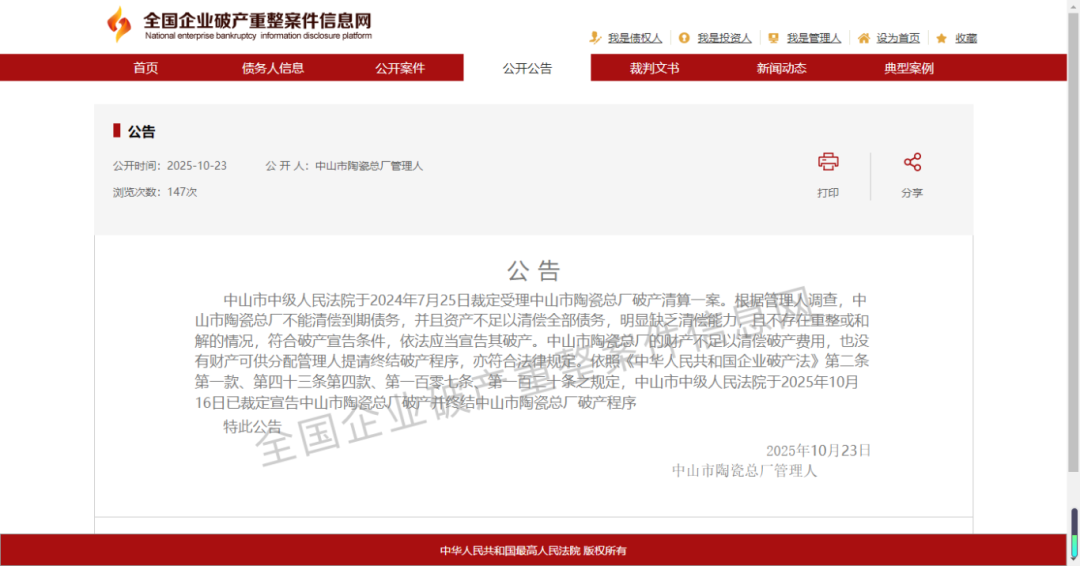Go to the 裁判文书 tab
The image size is (1080, 566).
point(654,67)
